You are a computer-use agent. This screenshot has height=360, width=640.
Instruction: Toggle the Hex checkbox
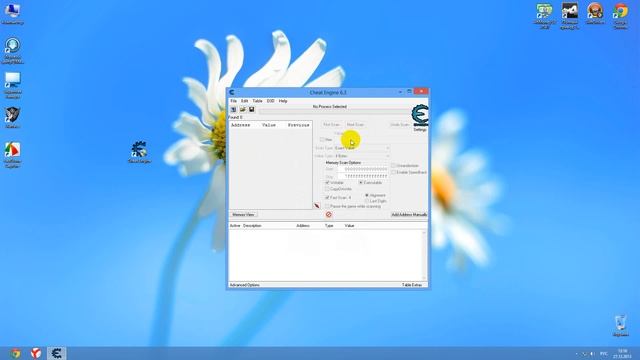[322, 140]
